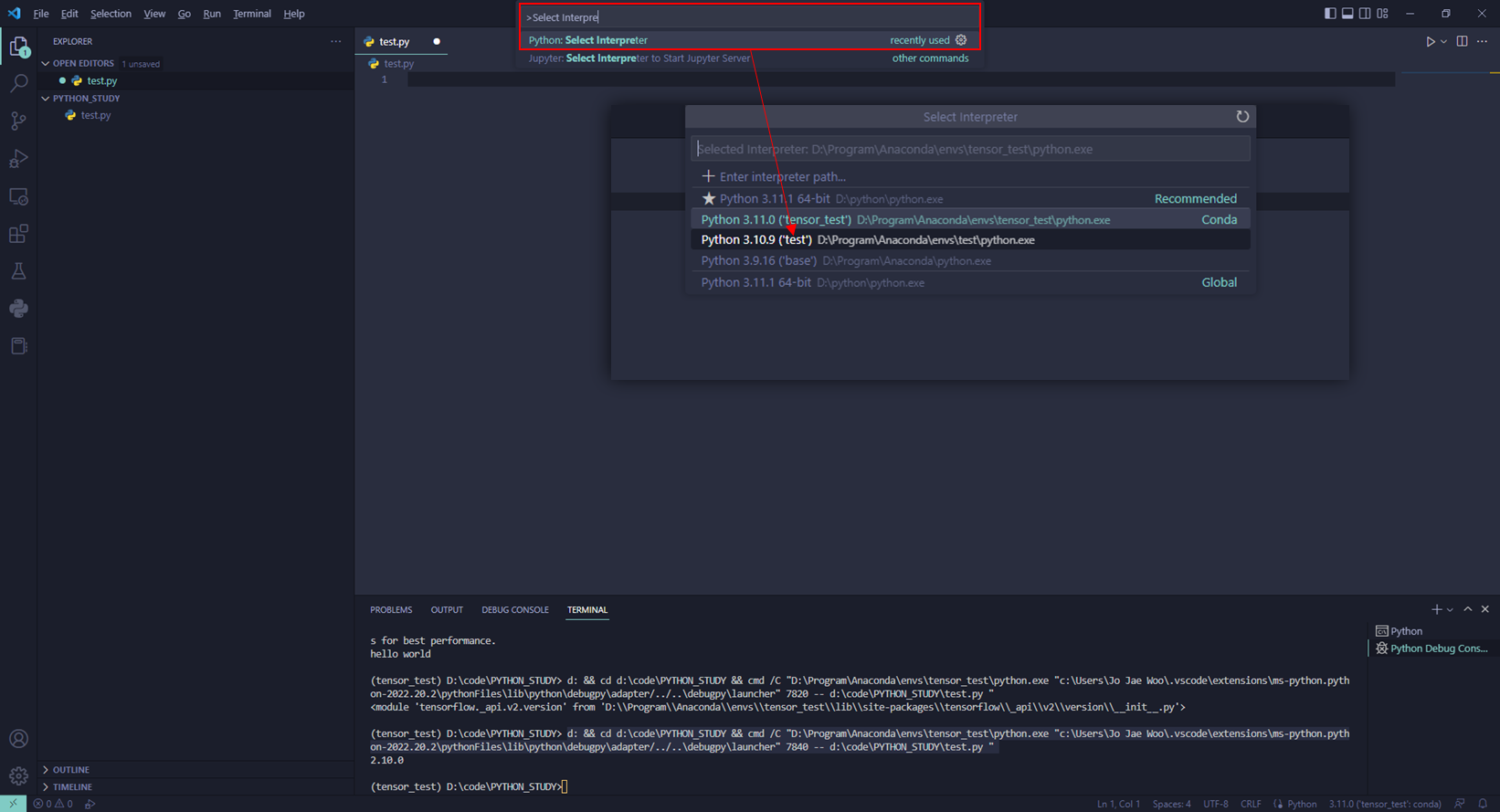Select Python 3.10.9 'test' interpreter
The height and width of the screenshot is (812, 1500).
pos(970,240)
